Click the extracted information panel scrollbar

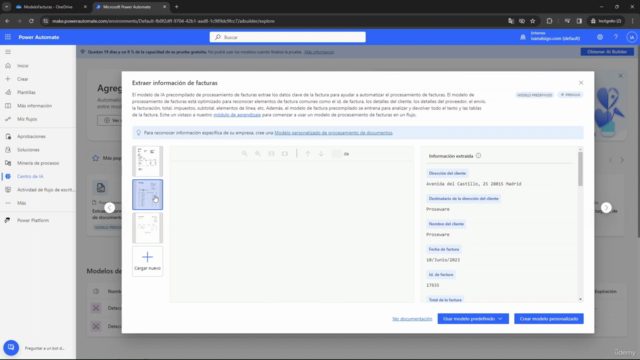580,169
